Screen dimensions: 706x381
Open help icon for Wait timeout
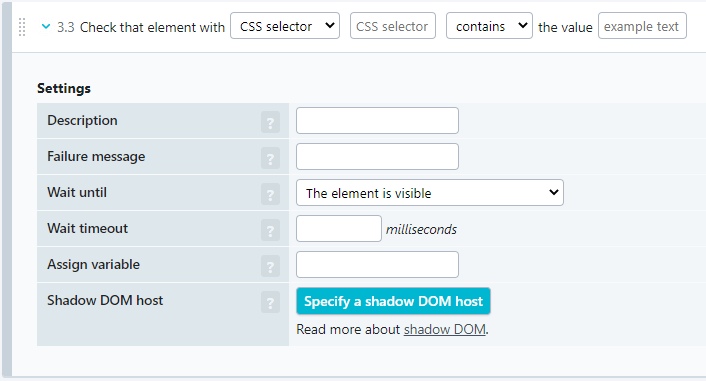(x=270, y=230)
